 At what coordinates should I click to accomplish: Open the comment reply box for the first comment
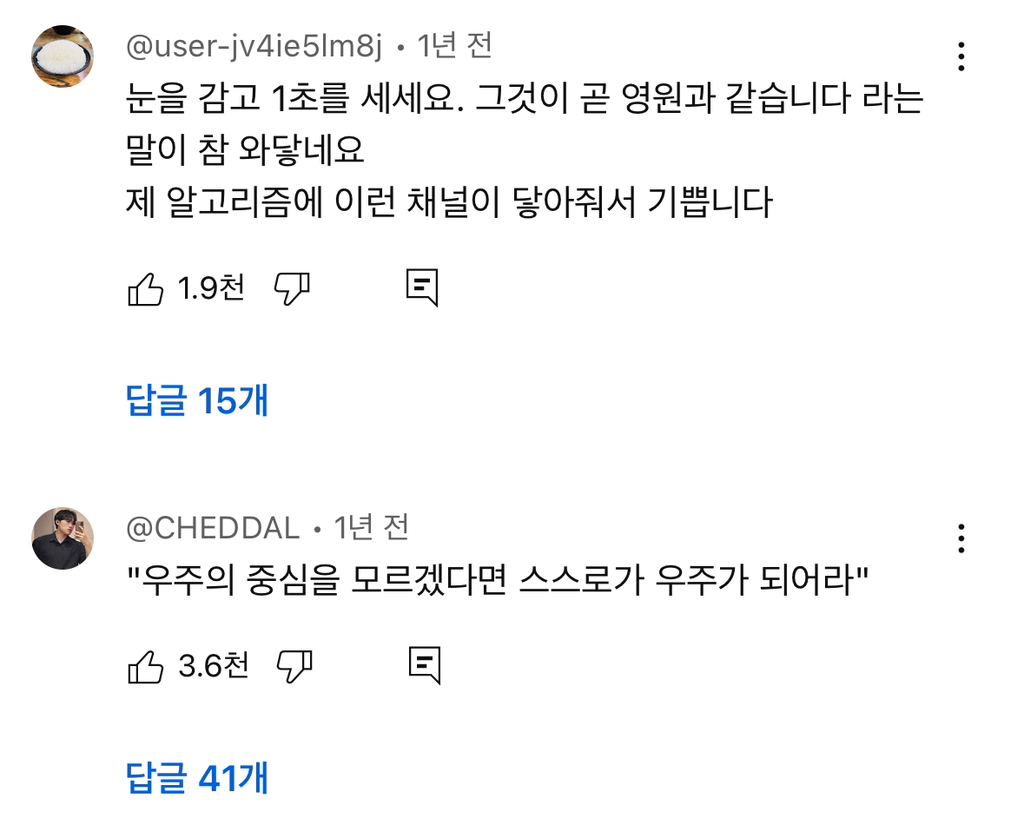click(x=421, y=288)
